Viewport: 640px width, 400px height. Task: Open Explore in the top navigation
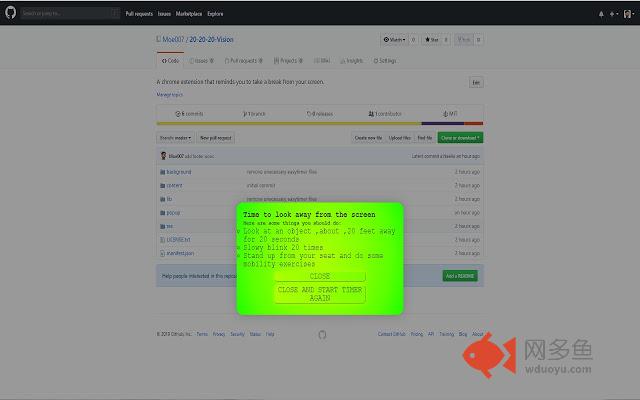[215, 13]
